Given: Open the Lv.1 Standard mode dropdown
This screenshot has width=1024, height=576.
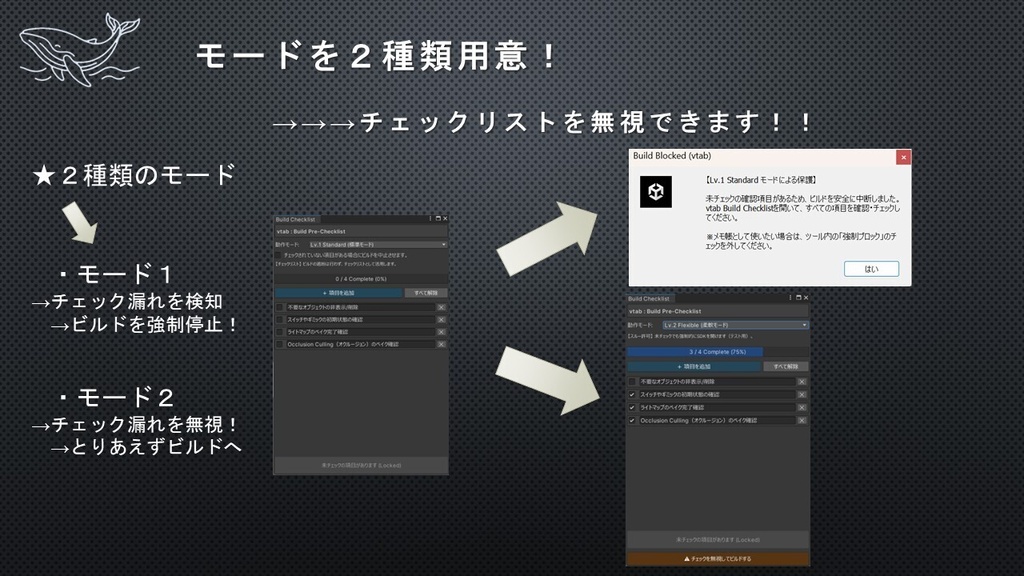Looking at the screenshot, I should coord(377,244).
